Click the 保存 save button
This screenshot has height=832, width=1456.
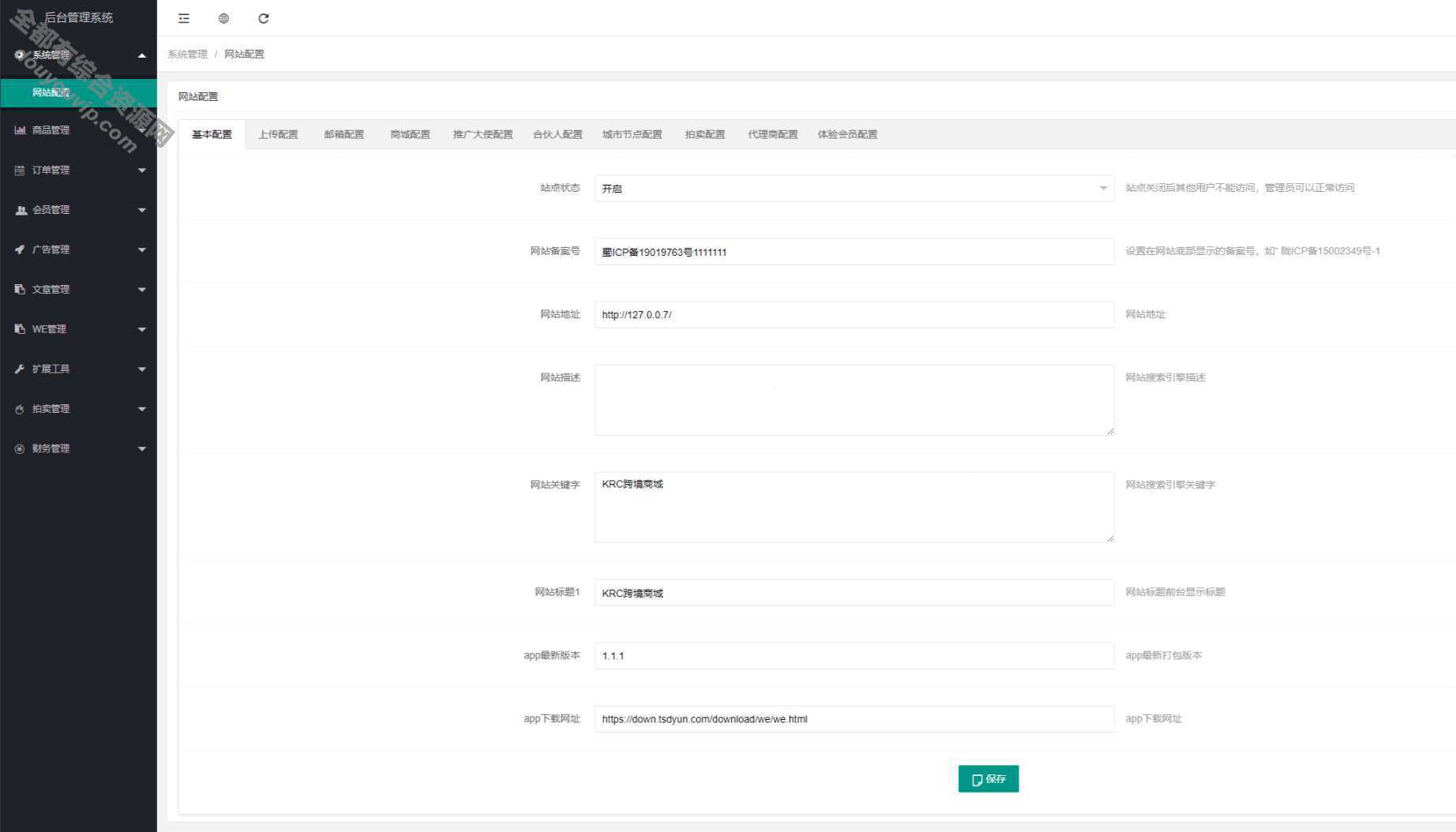[989, 778]
